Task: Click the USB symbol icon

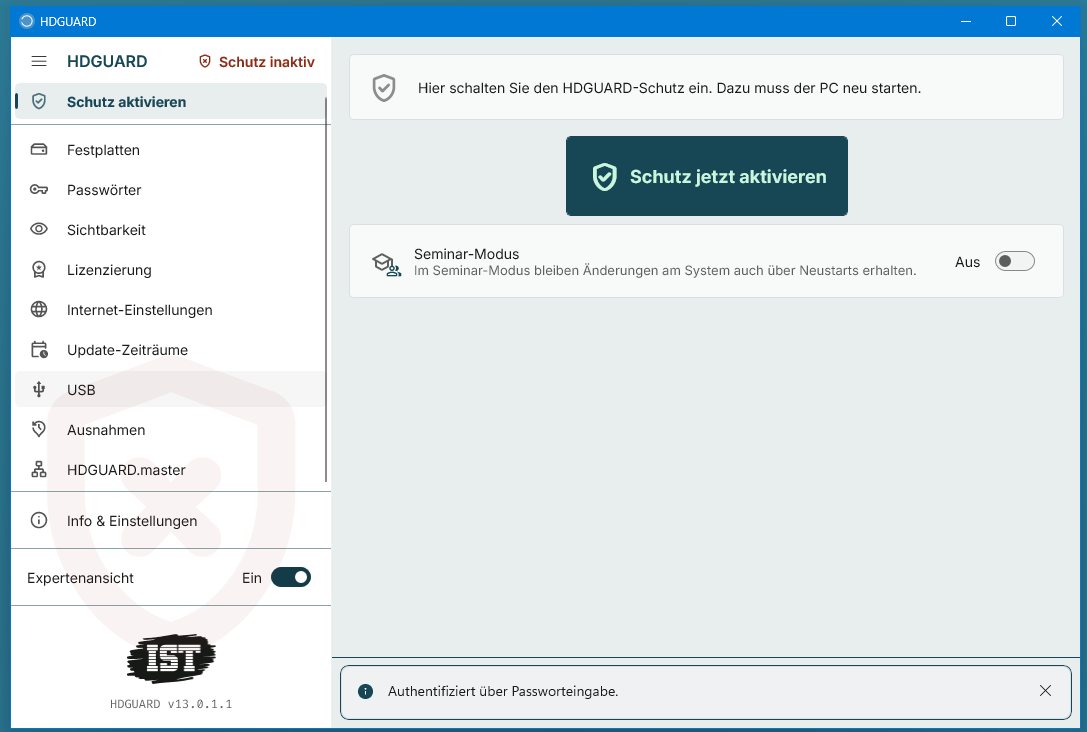Action: (x=39, y=390)
